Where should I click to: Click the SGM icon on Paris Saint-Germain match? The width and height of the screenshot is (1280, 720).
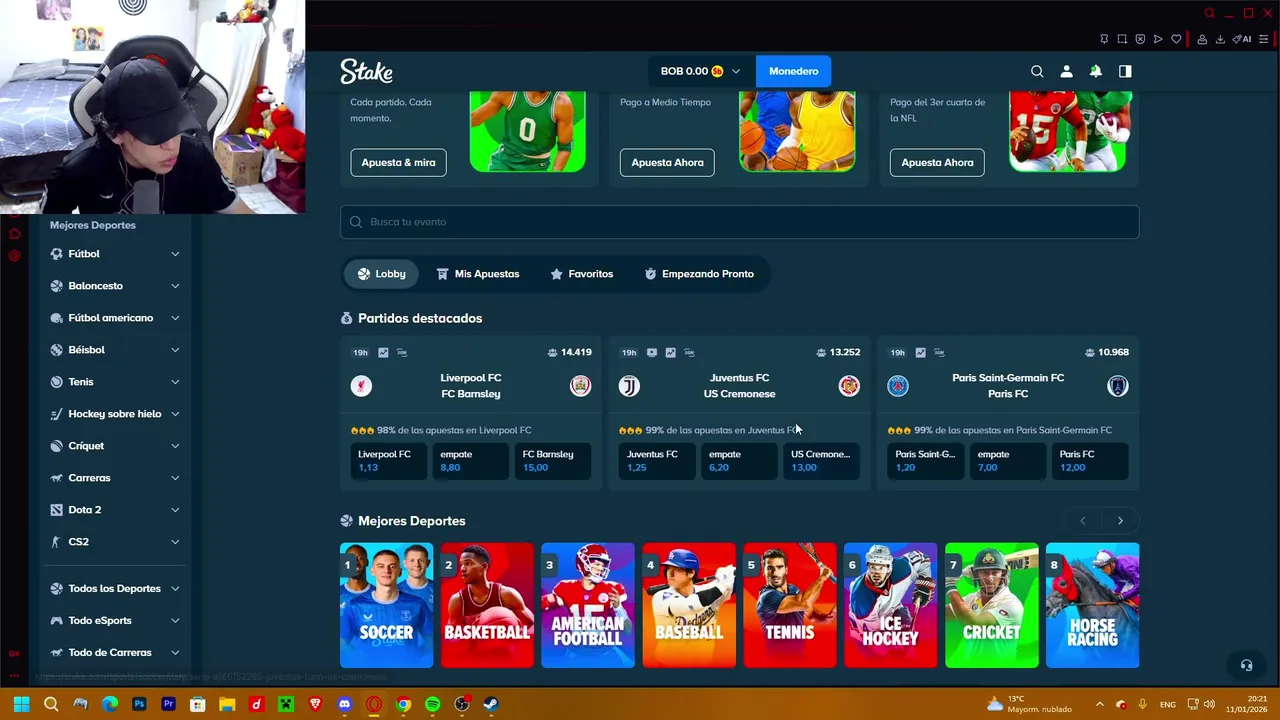tap(939, 352)
